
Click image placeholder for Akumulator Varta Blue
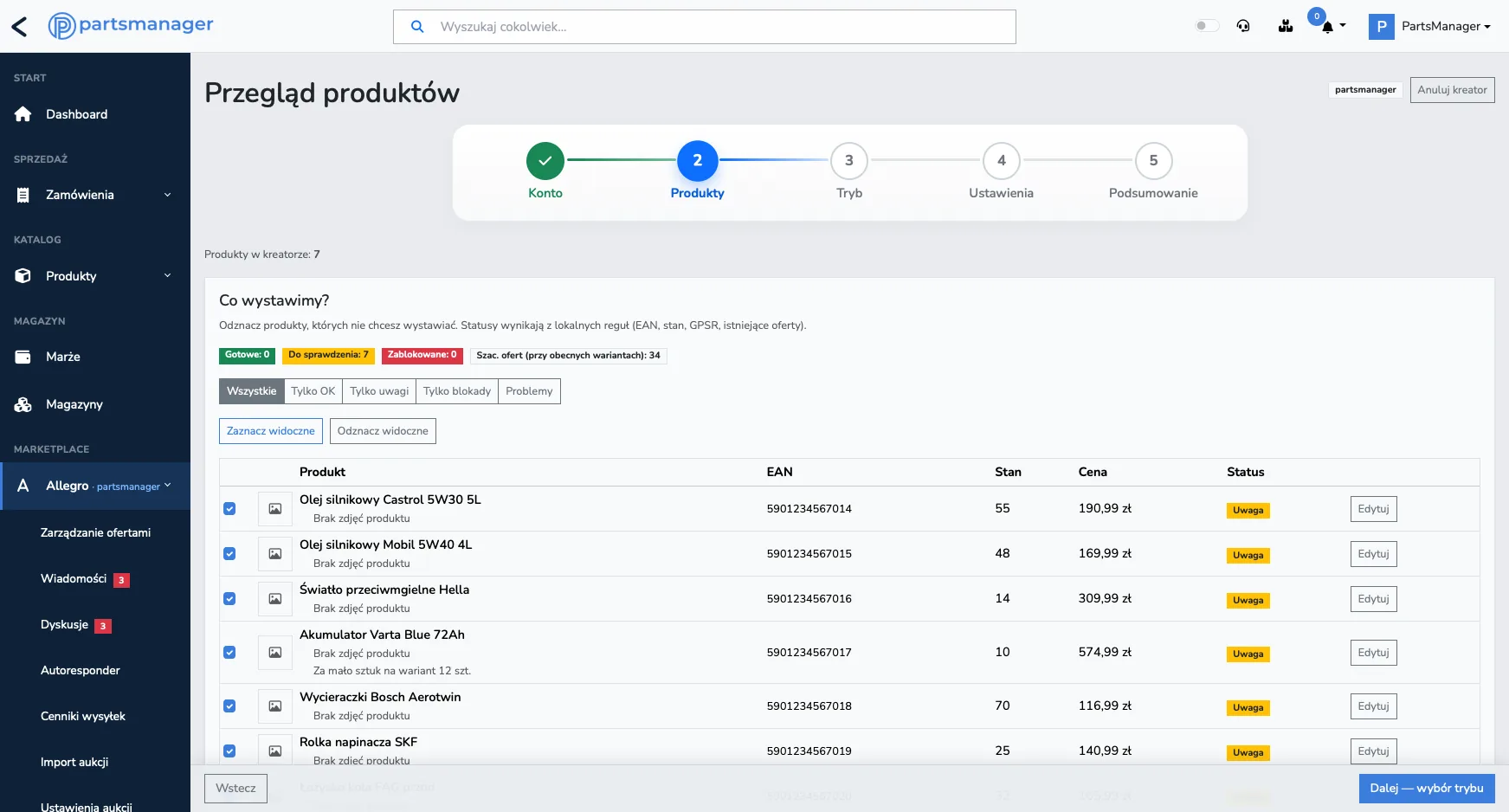point(274,653)
